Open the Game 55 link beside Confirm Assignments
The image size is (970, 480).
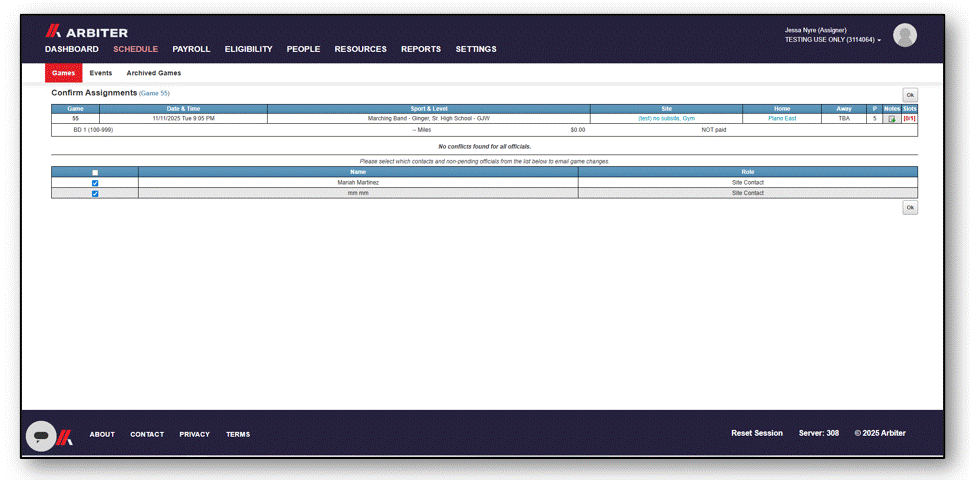tap(154, 93)
